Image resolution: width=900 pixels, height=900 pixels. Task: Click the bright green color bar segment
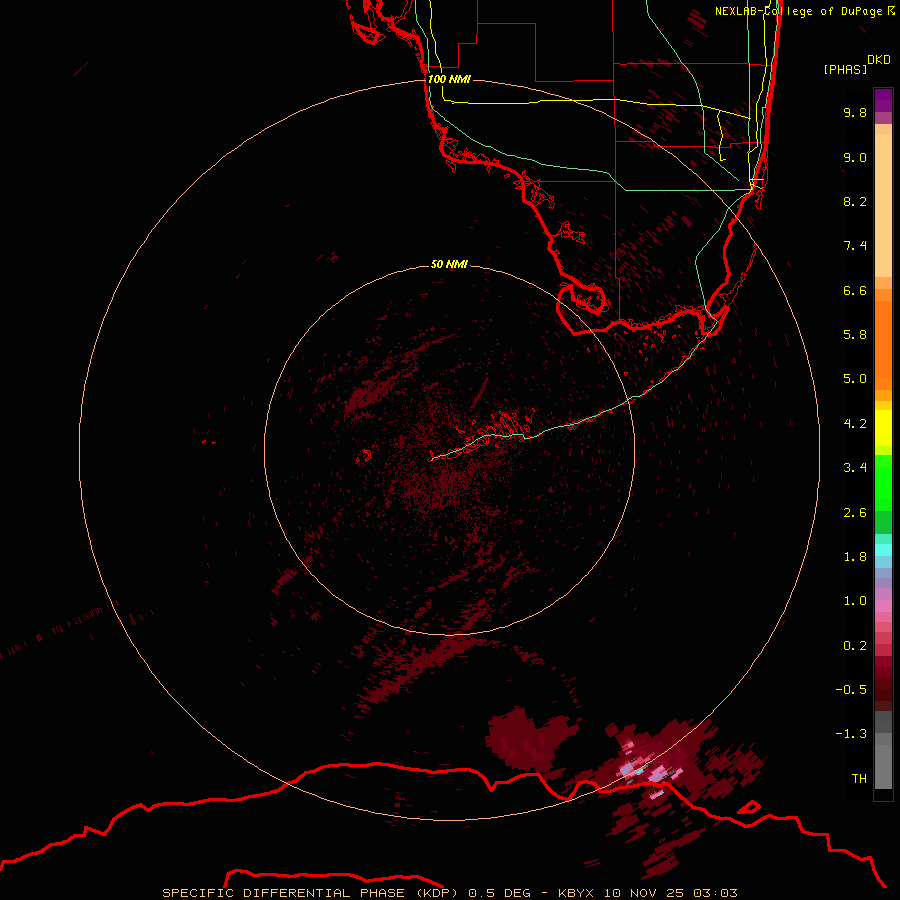[x=883, y=482]
